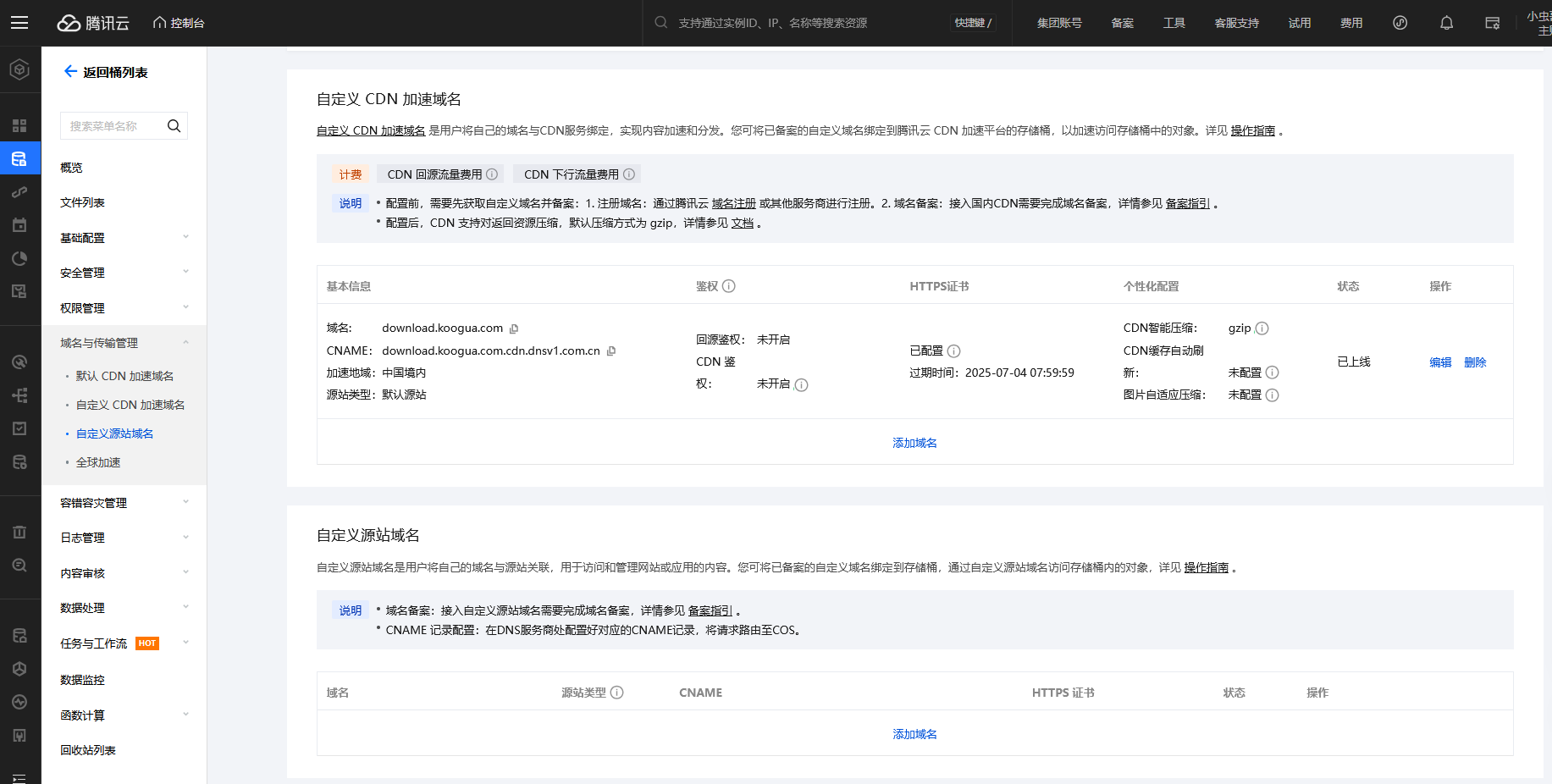The width and height of the screenshot is (1552, 784).
Task: Click the info icon beside gzip
Action: pyautogui.click(x=1262, y=329)
